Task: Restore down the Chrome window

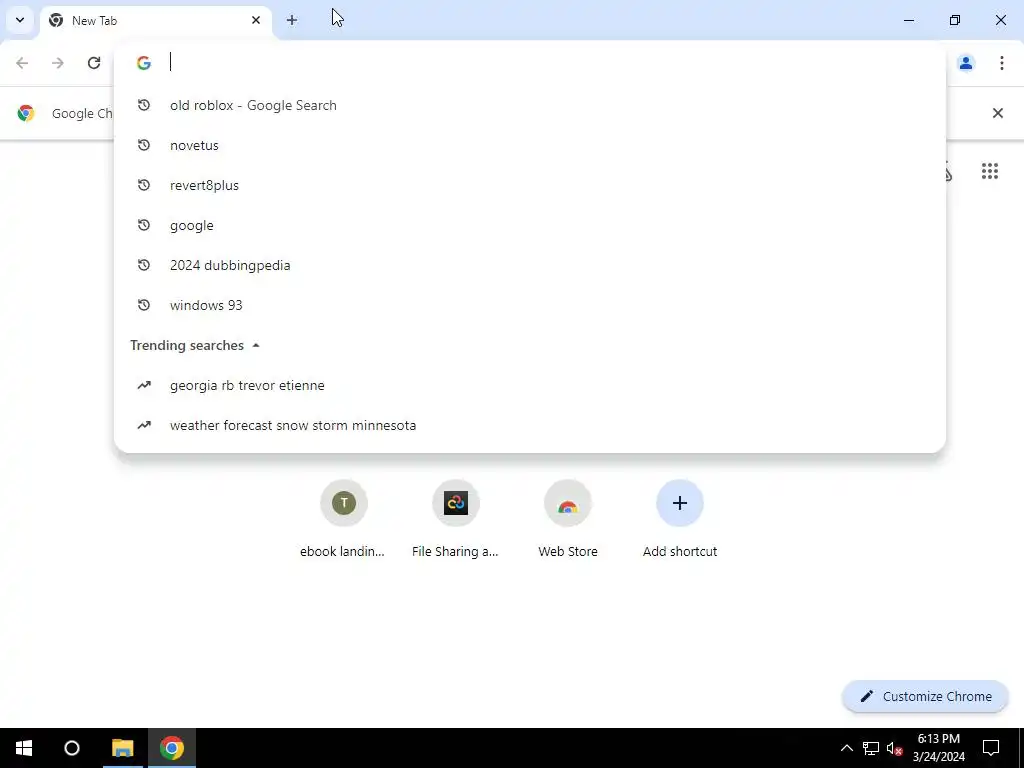Action: pos(955,20)
